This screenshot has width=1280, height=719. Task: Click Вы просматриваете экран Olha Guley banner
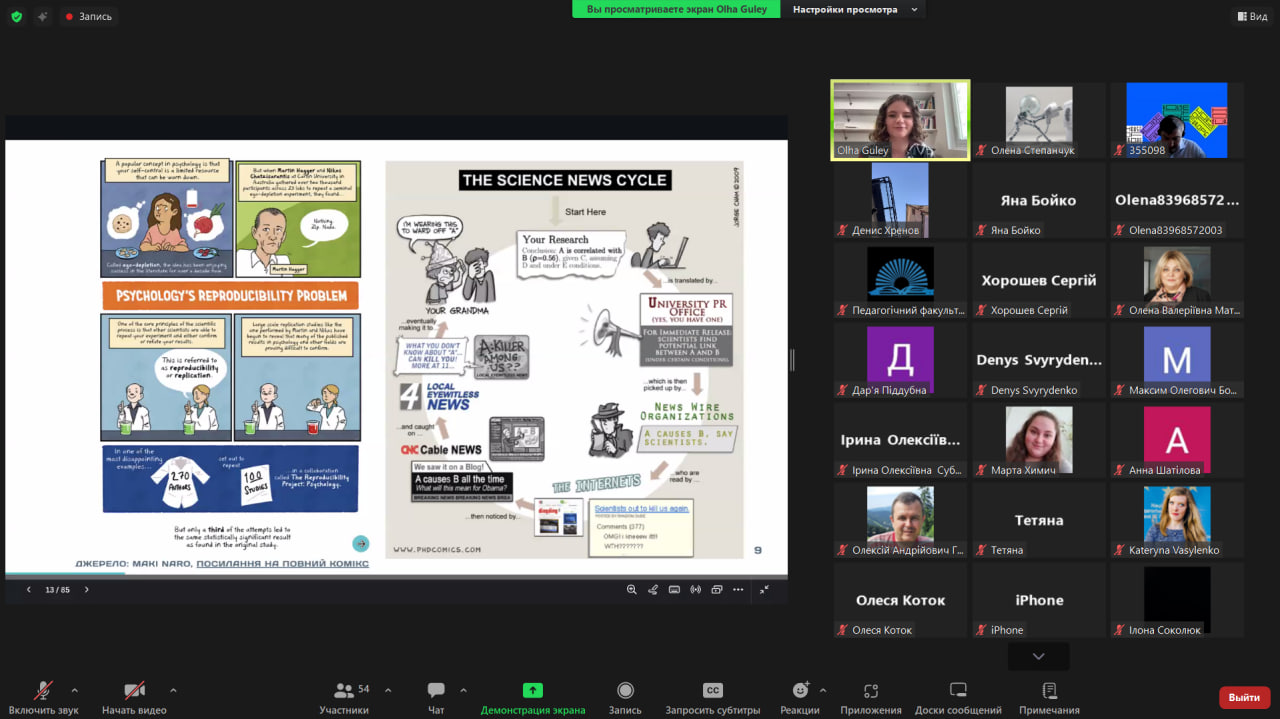pos(675,9)
